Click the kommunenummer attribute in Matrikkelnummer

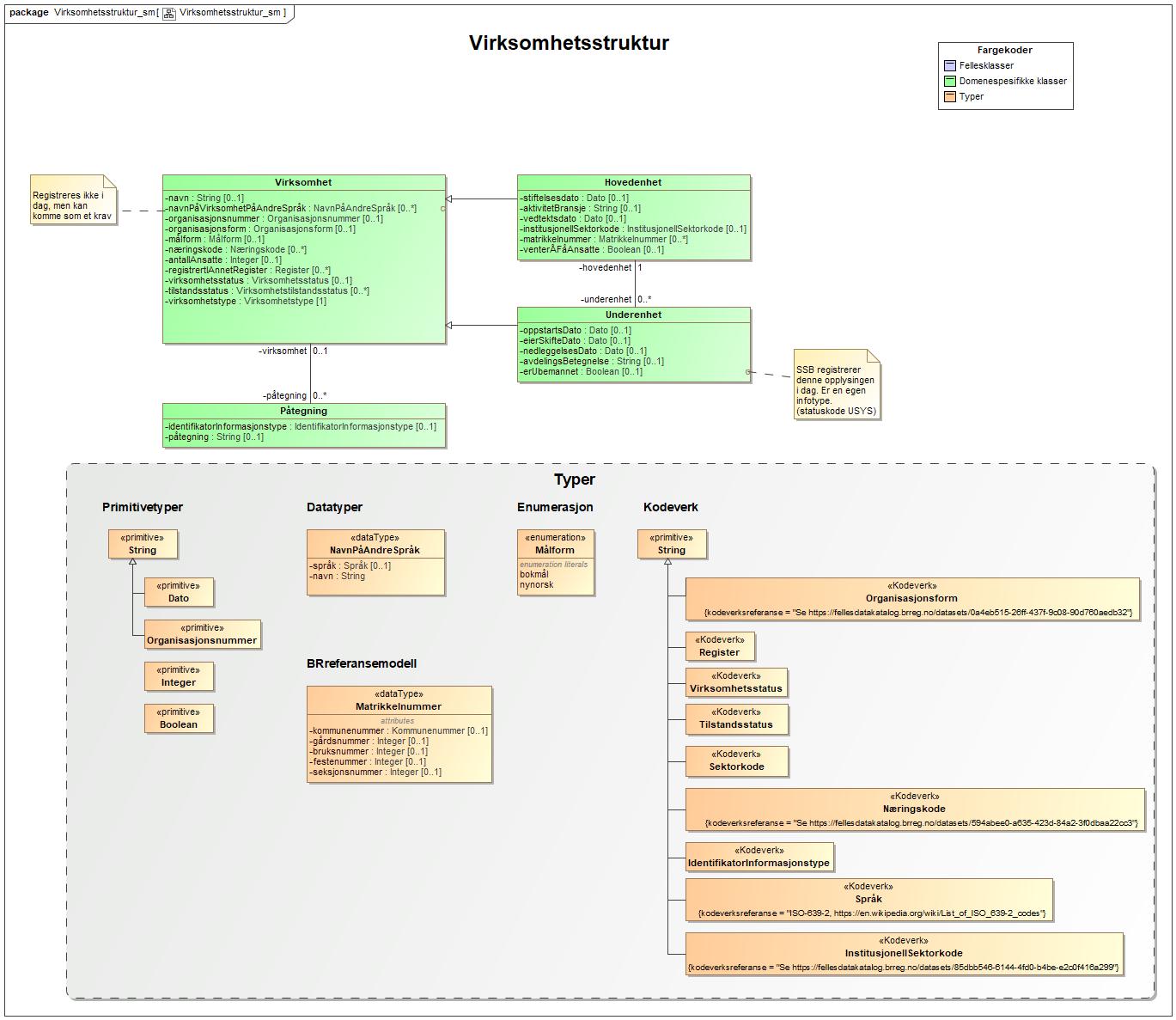point(399,731)
